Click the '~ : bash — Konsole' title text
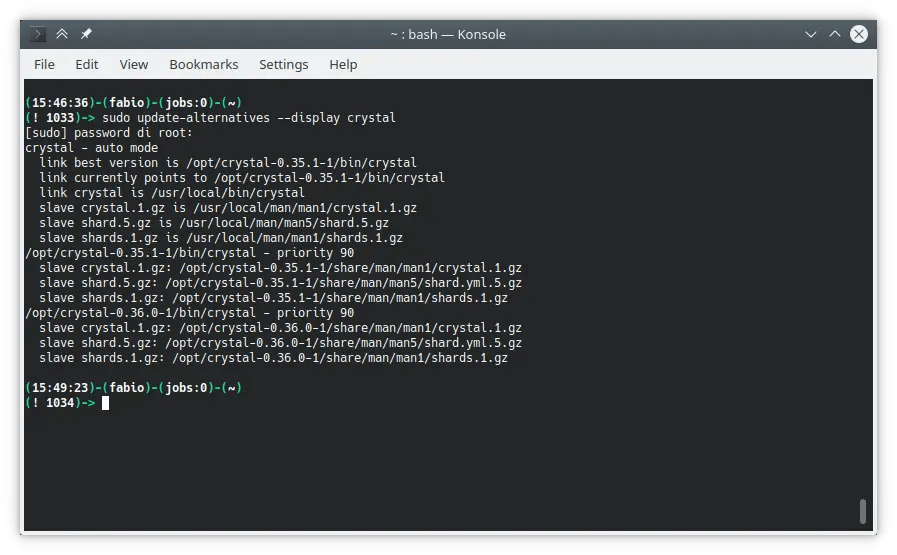The image size is (897, 555). click(448, 34)
